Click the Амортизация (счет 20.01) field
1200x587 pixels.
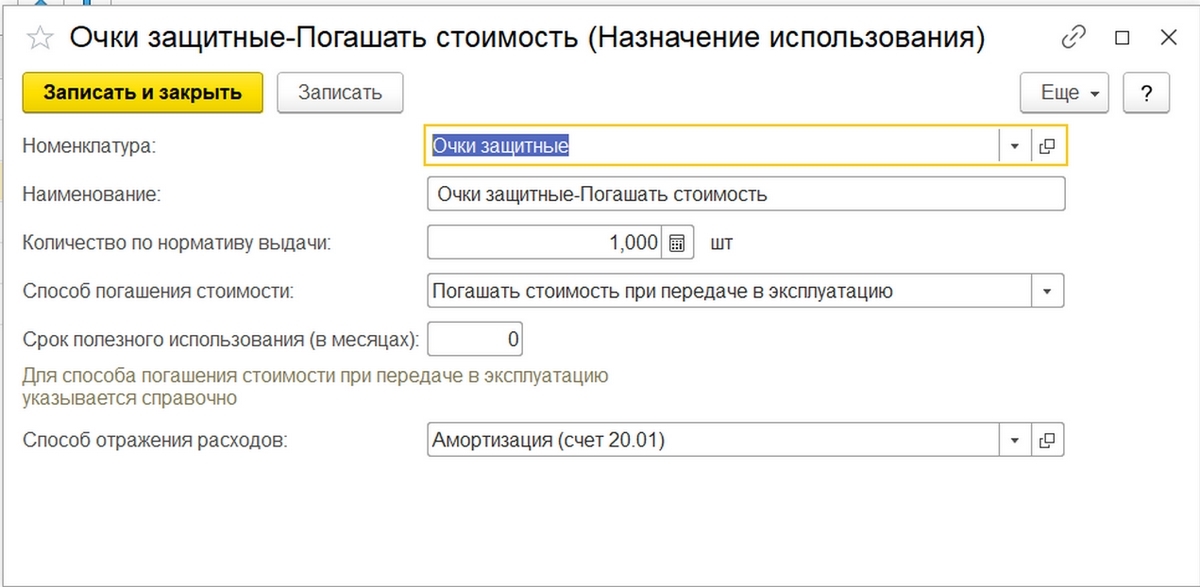710,440
